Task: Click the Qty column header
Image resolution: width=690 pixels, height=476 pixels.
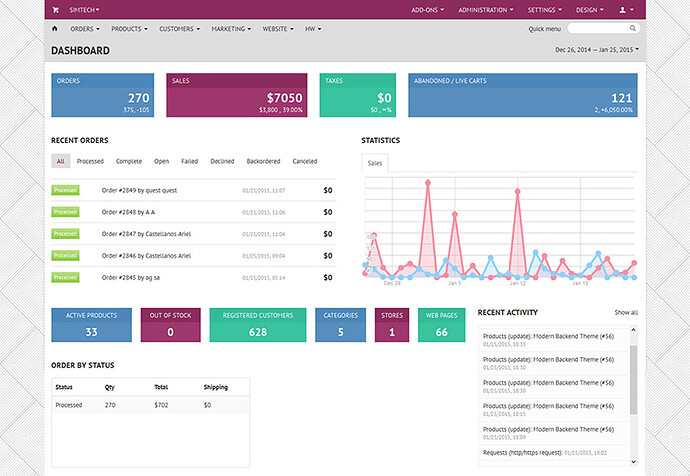Action: tap(110, 387)
